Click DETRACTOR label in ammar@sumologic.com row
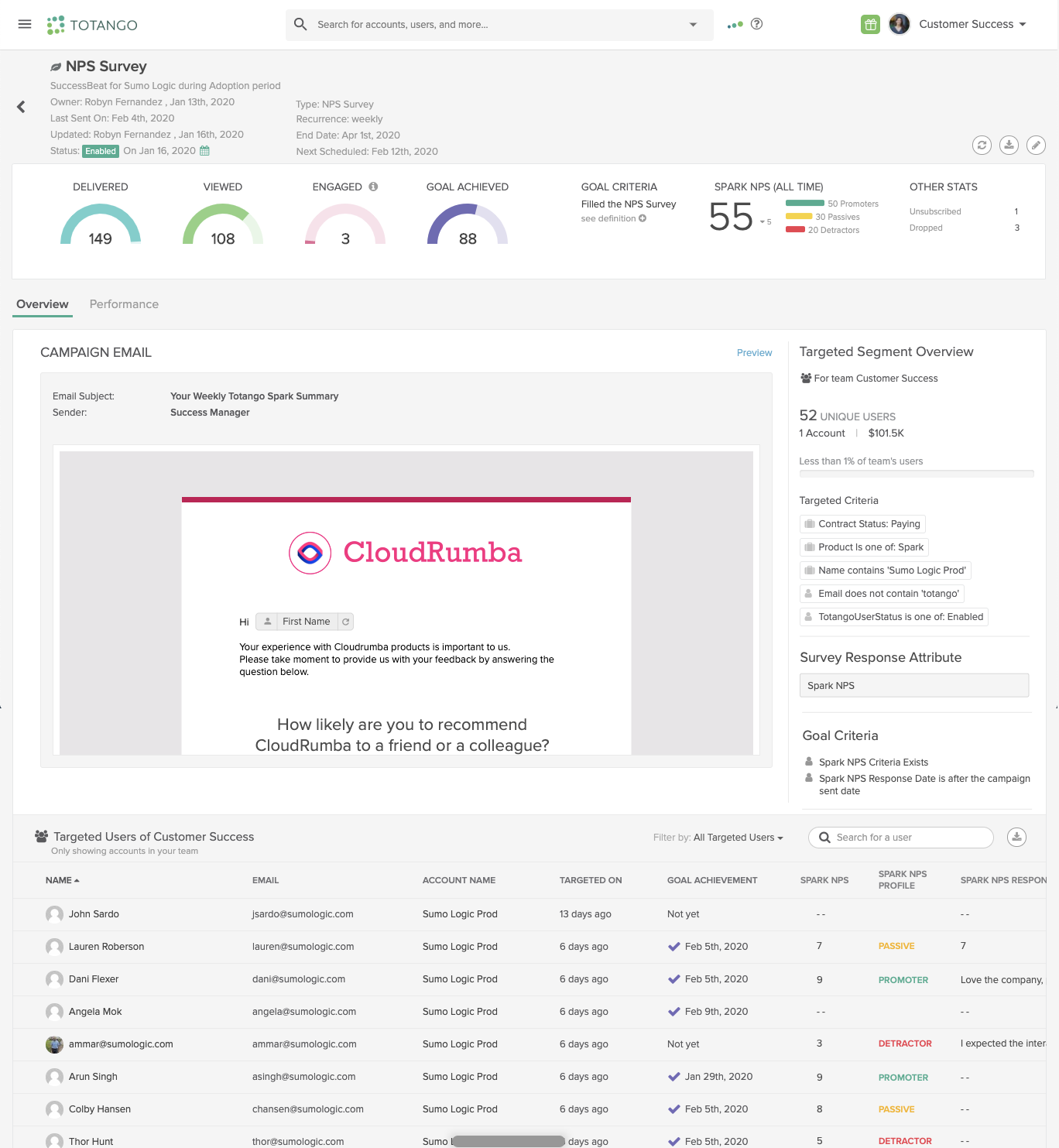Screen dimensions: 1059x1148 click(x=905, y=1043)
